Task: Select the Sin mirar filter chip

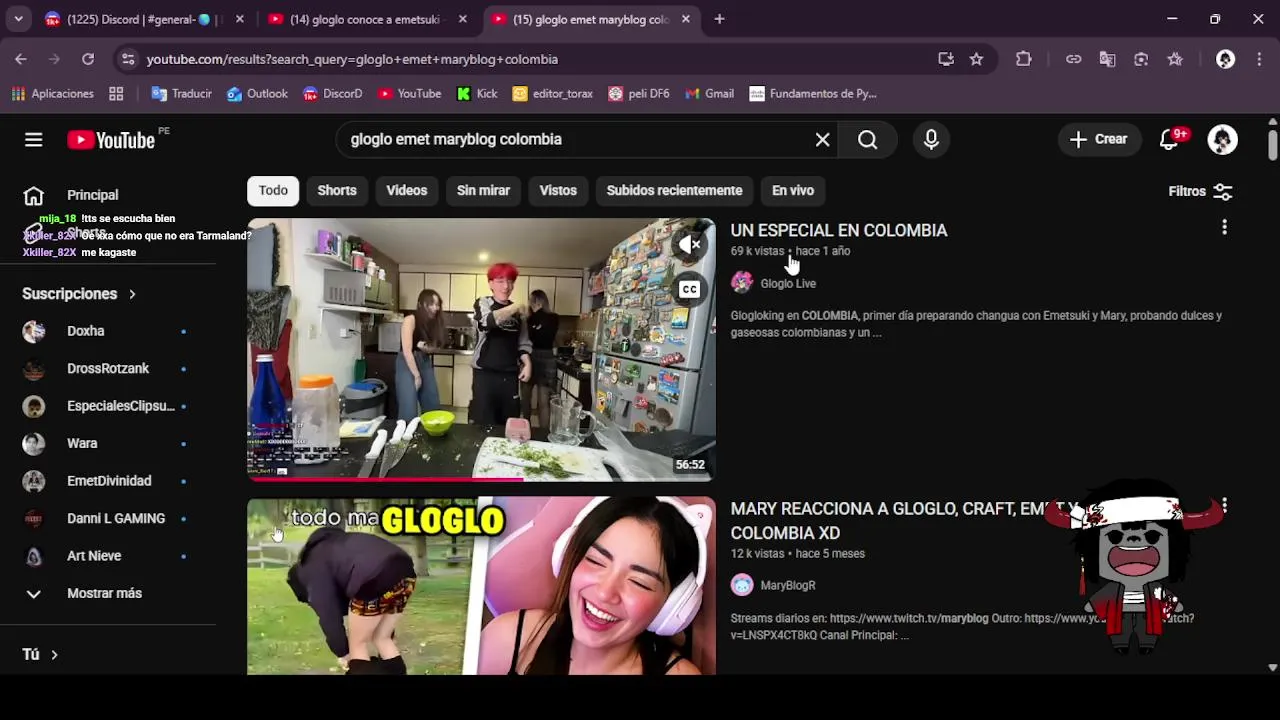Action: 483,190
